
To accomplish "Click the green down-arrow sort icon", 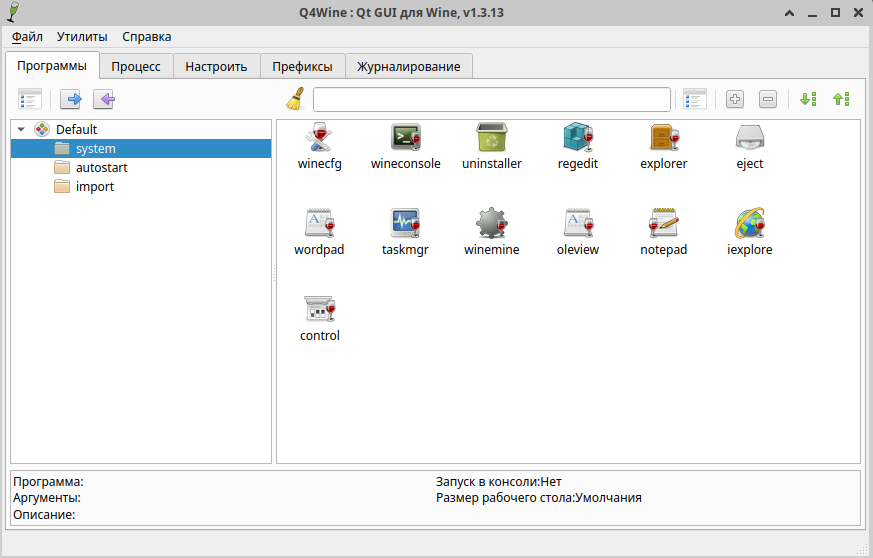I will pos(808,100).
